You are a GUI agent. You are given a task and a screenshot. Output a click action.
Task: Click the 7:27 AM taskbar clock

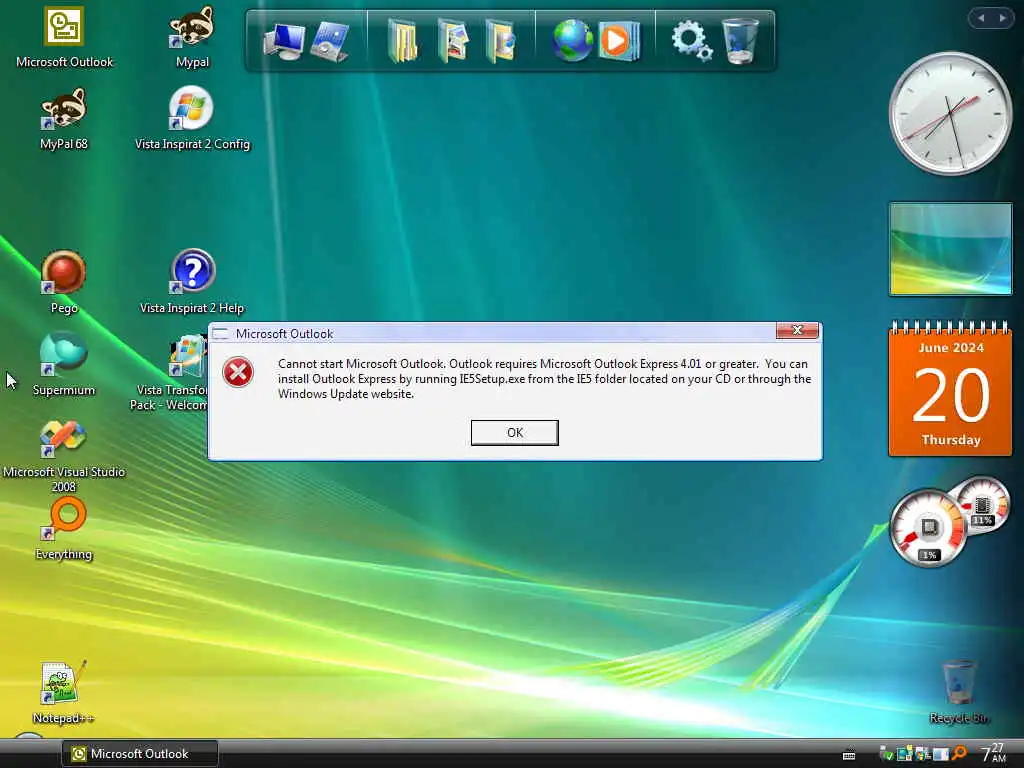993,754
